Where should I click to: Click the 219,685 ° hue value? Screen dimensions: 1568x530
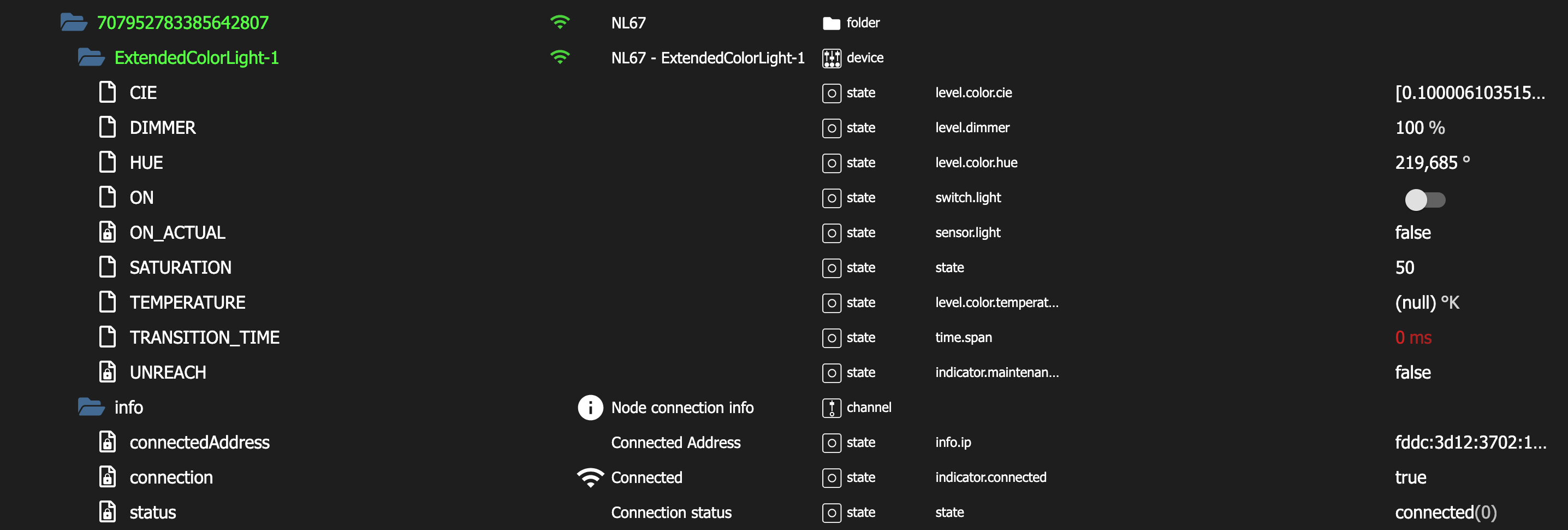1432,163
